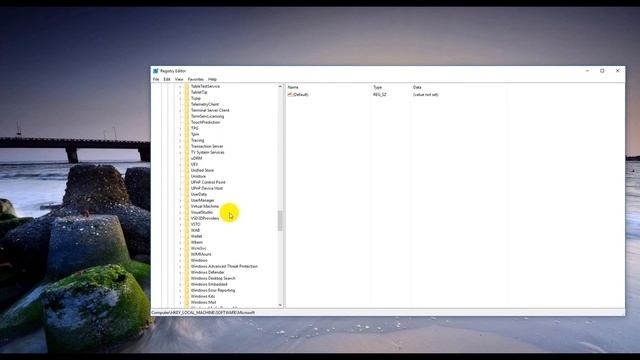Open the File menu
The width and height of the screenshot is (640, 360).
156,79
